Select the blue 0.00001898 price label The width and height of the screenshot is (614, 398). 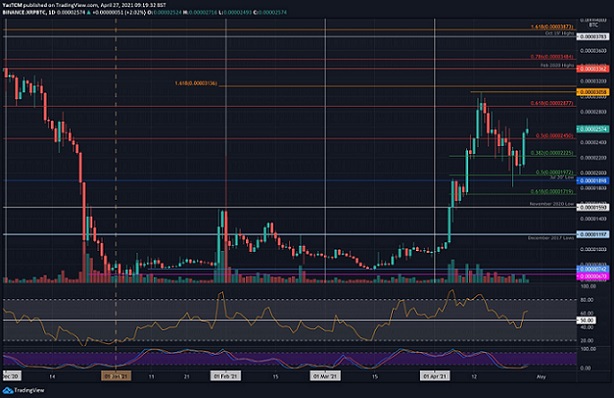593,181
